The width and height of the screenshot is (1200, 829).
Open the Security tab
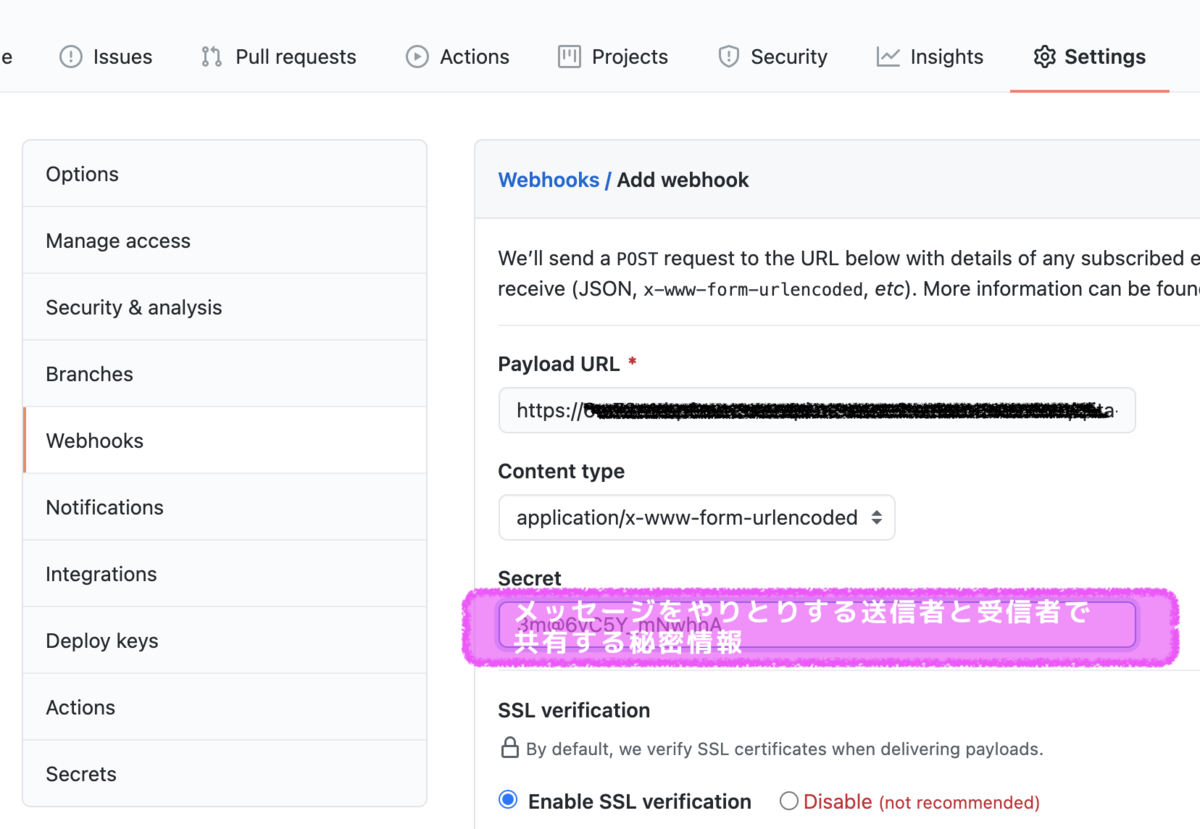773,57
